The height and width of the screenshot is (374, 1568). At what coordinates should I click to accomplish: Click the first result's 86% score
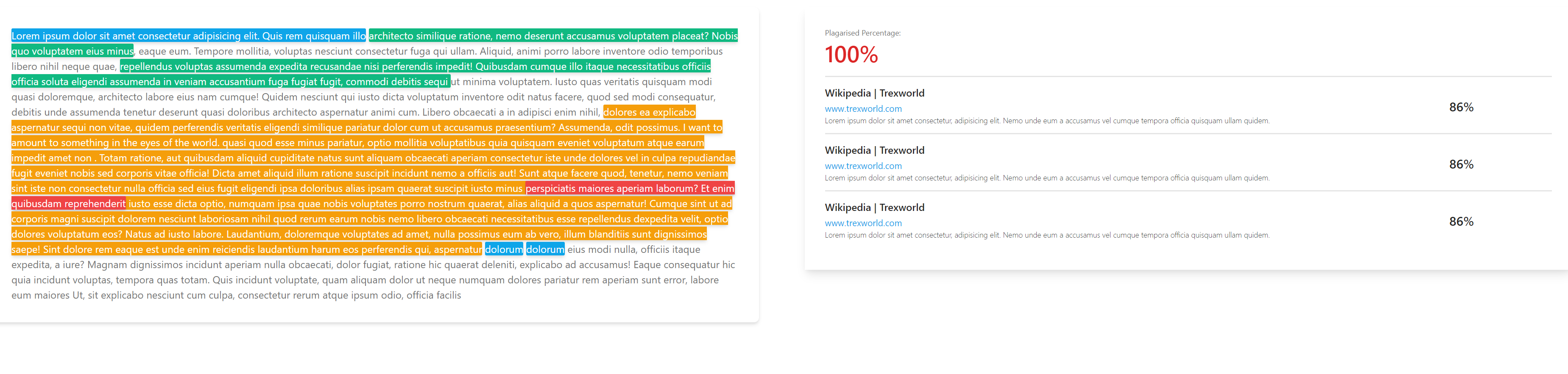coord(1461,107)
